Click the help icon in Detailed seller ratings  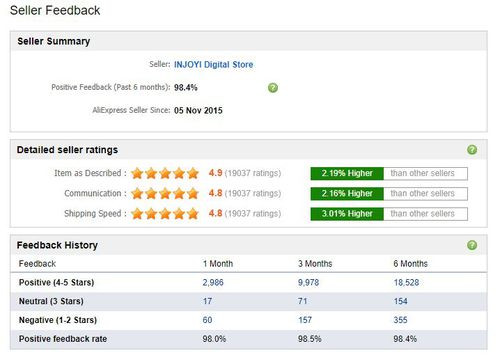472,150
